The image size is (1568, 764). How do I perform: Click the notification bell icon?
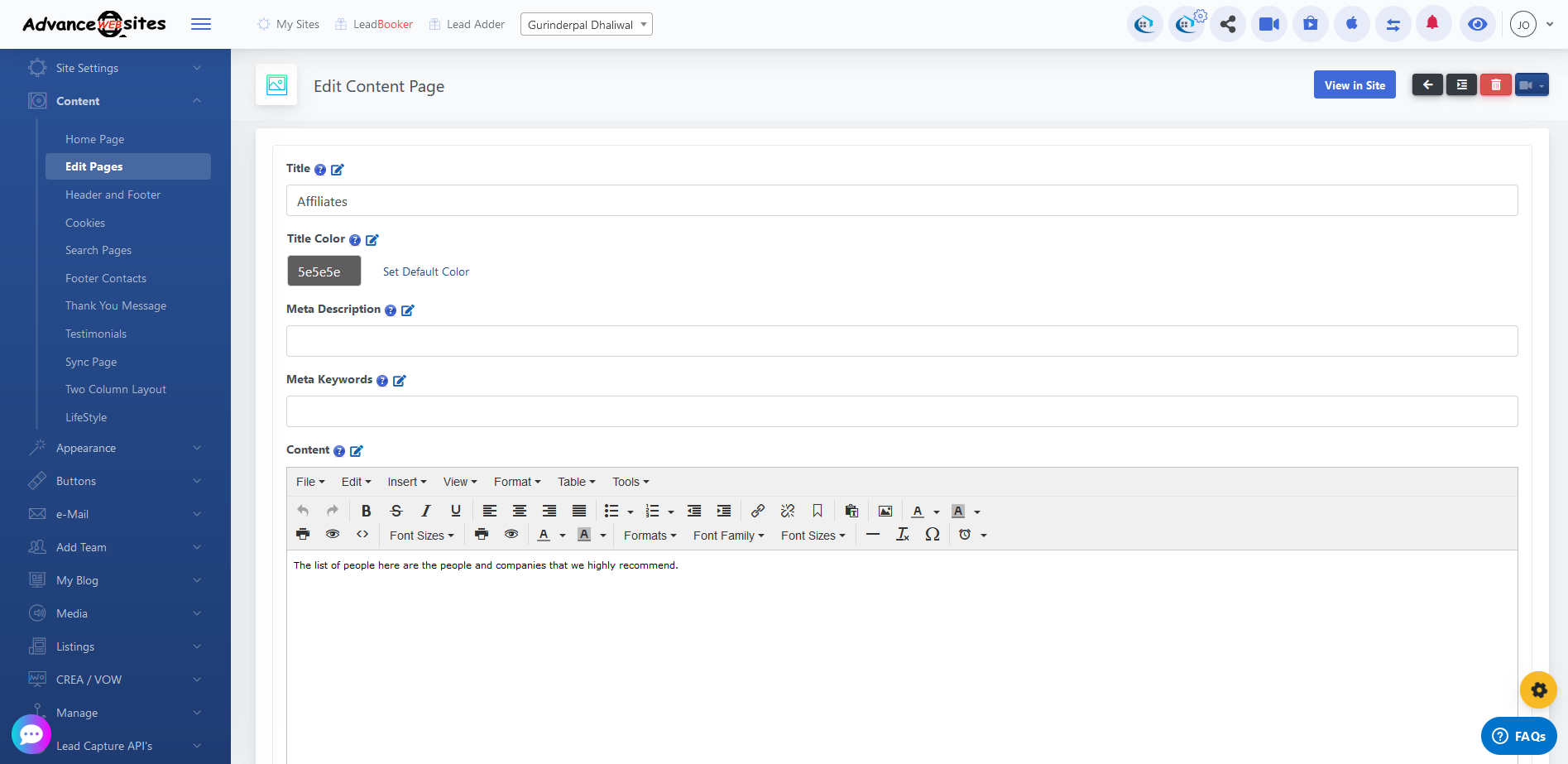[x=1432, y=24]
